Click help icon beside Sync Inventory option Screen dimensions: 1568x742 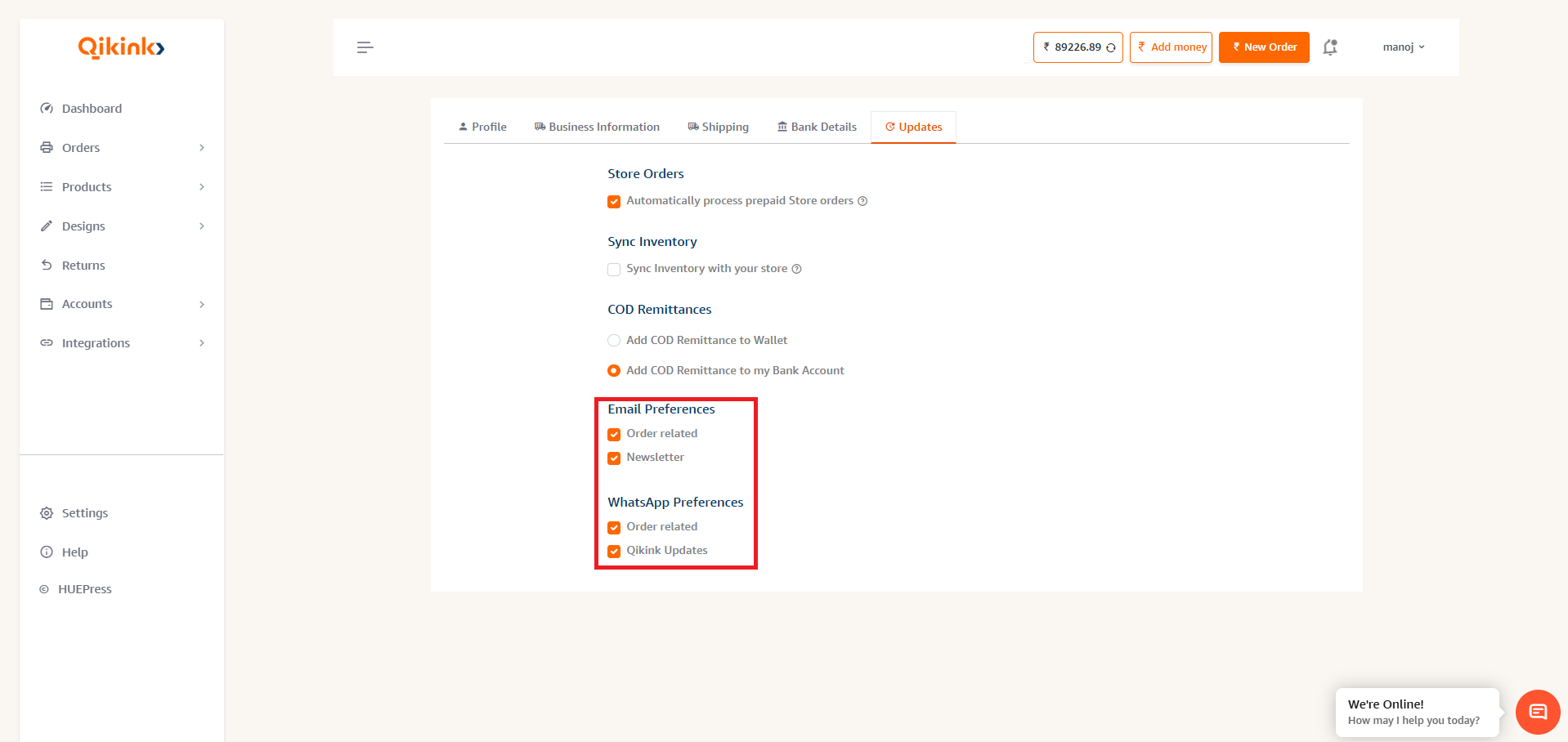[796, 269]
